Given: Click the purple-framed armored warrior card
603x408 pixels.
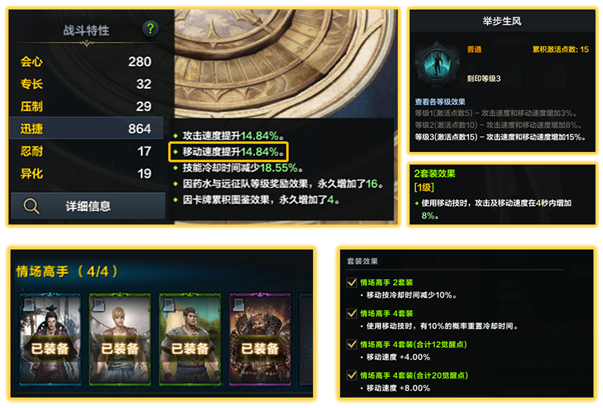Looking at the screenshot, I should 260,339.
